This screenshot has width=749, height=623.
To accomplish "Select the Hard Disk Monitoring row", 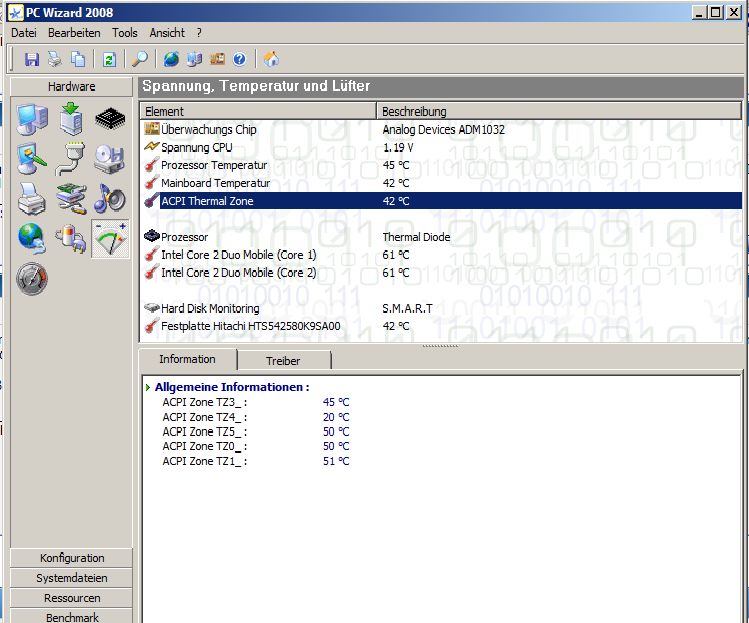I will coord(441,309).
